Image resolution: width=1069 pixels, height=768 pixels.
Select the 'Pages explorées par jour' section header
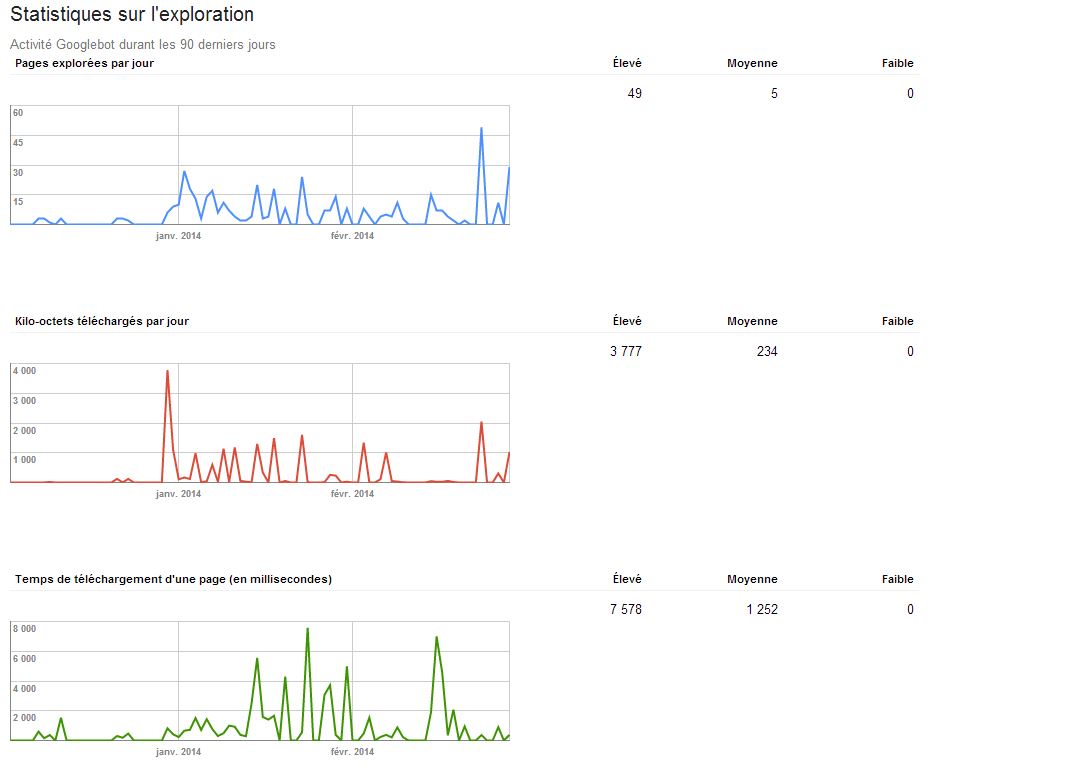point(85,62)
